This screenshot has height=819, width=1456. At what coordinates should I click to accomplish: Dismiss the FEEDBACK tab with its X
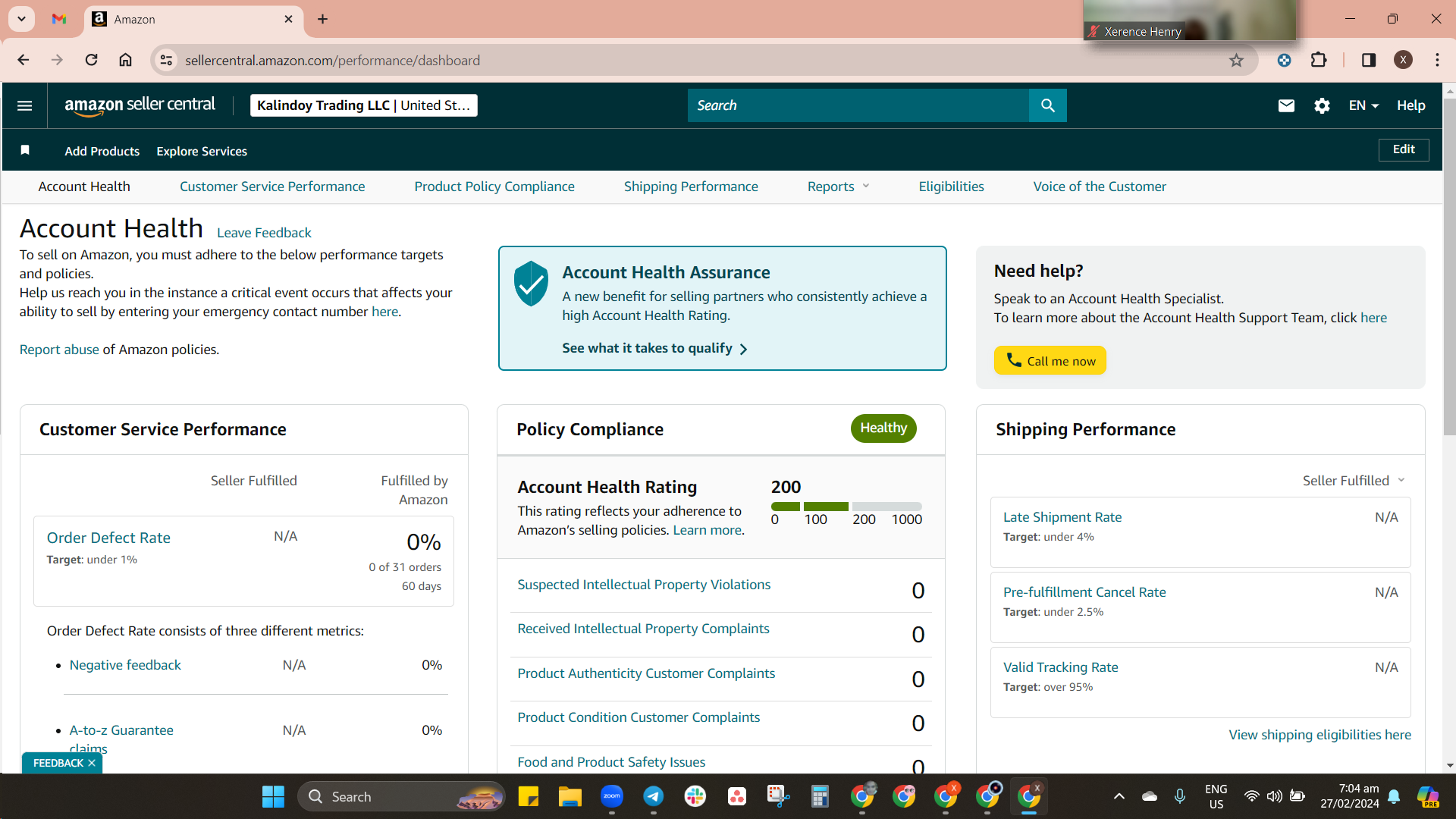click(x=92, y=763)
